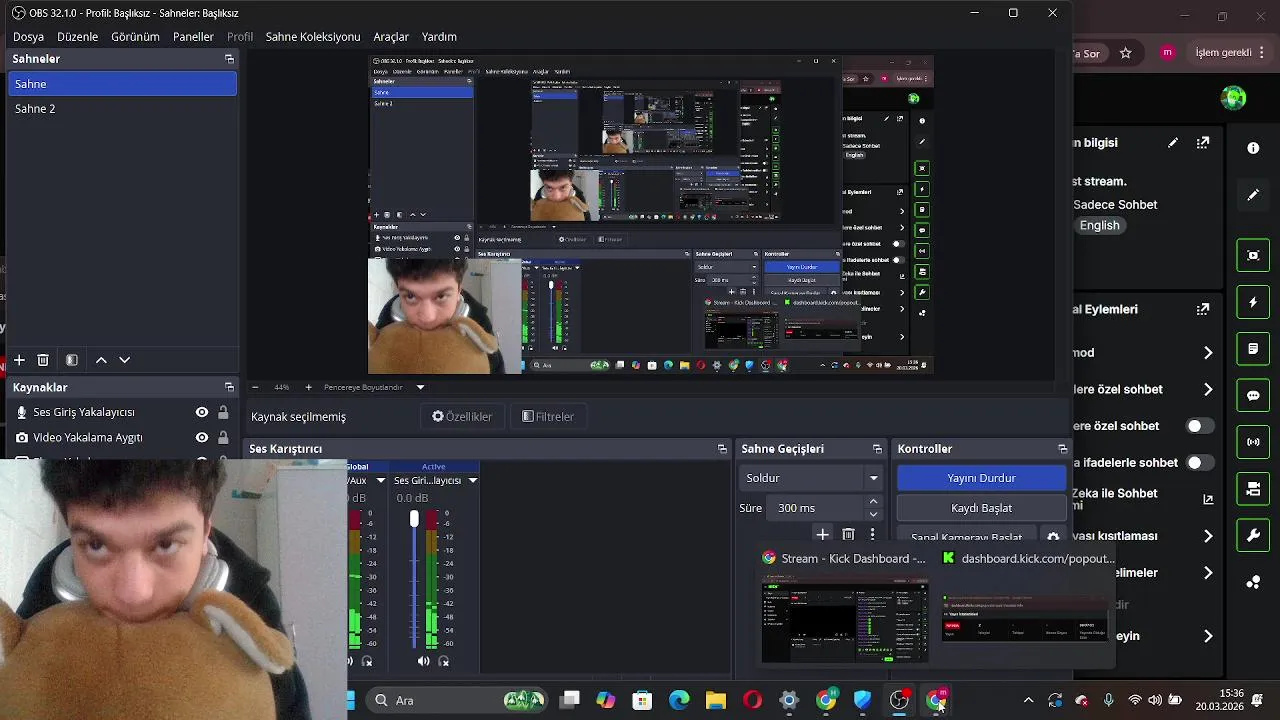
Task: Open Stream - Kick Dashboard window thumbnail
Action: 845,620
